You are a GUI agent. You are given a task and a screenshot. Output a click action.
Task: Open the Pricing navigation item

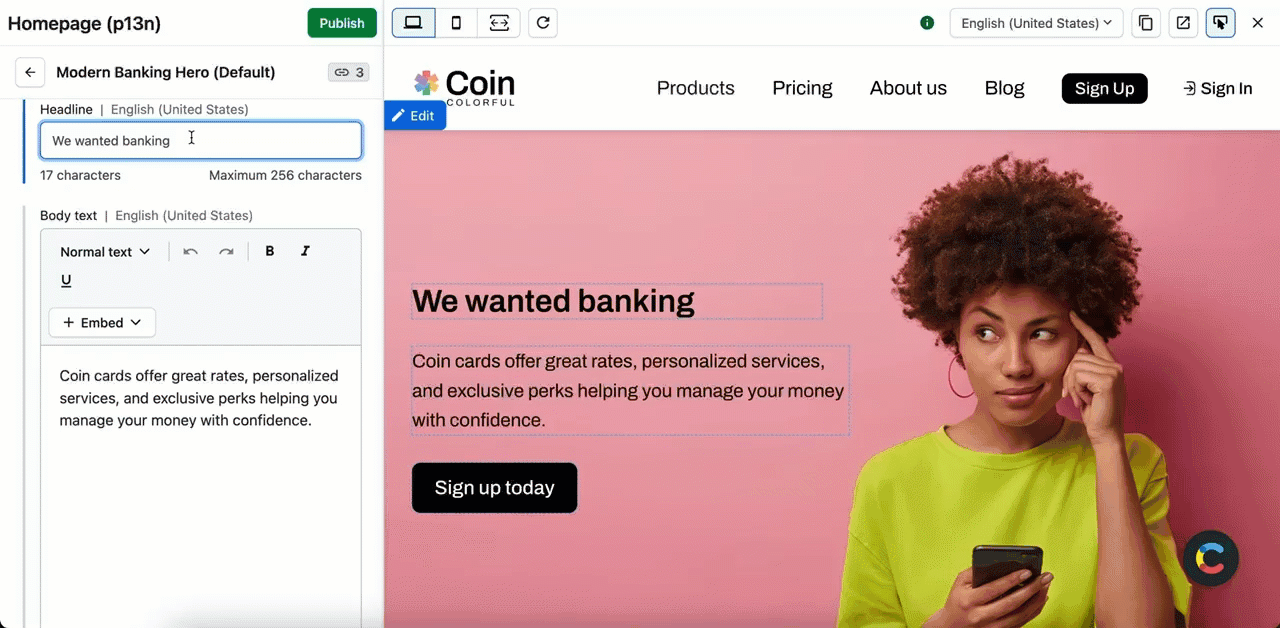coord(802,88)
